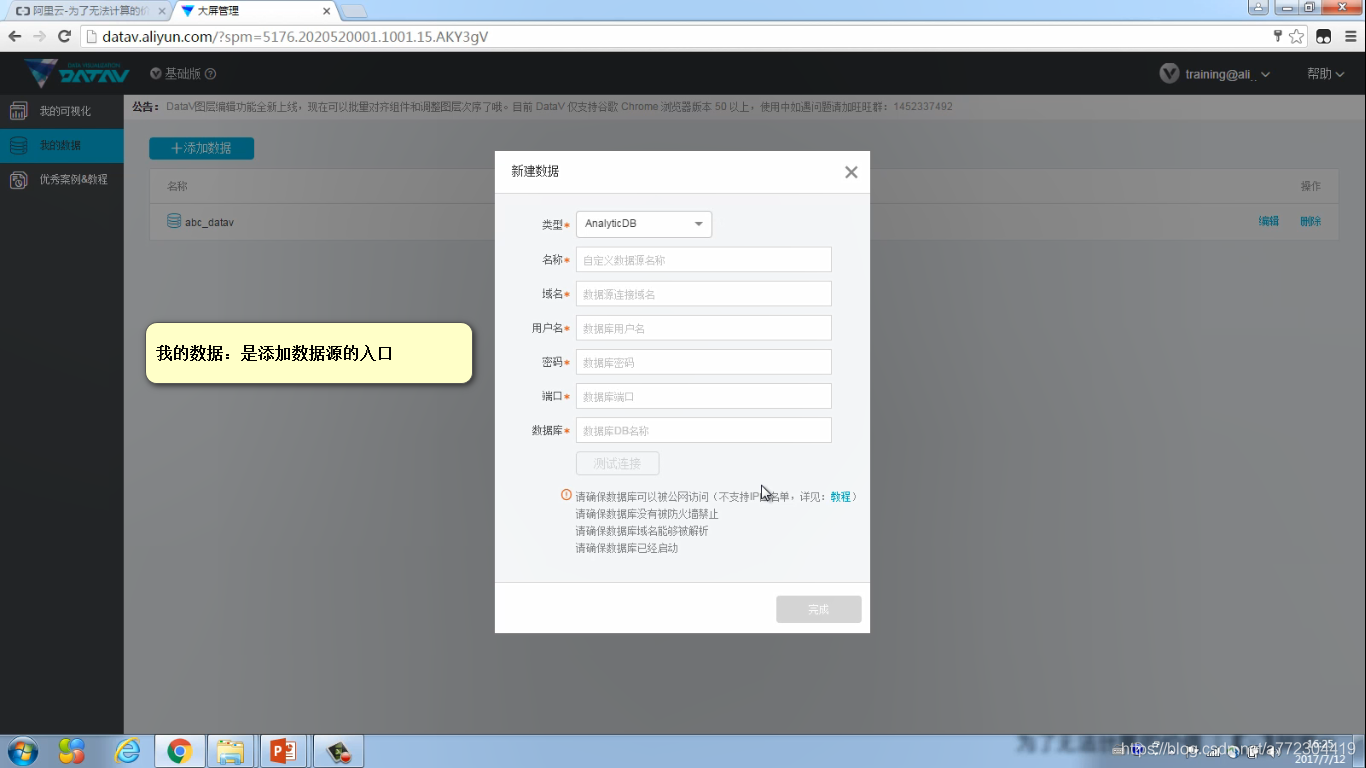Open Chrome menu icon

(1350, 36)
